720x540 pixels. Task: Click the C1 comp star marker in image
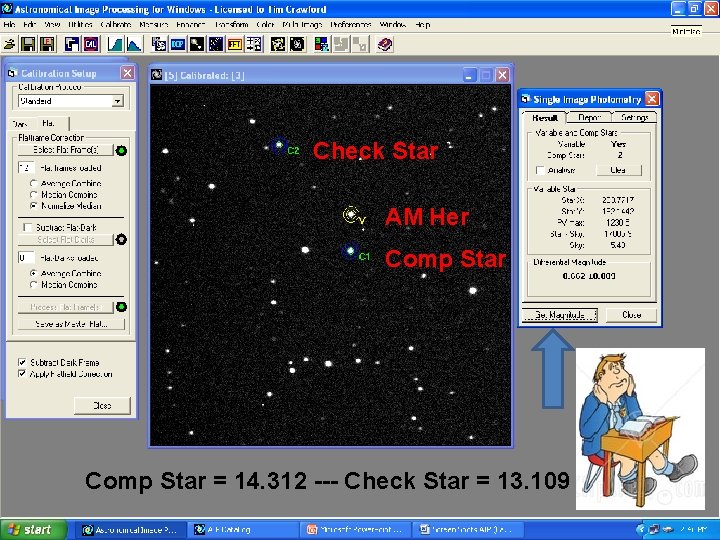[351, 251]
